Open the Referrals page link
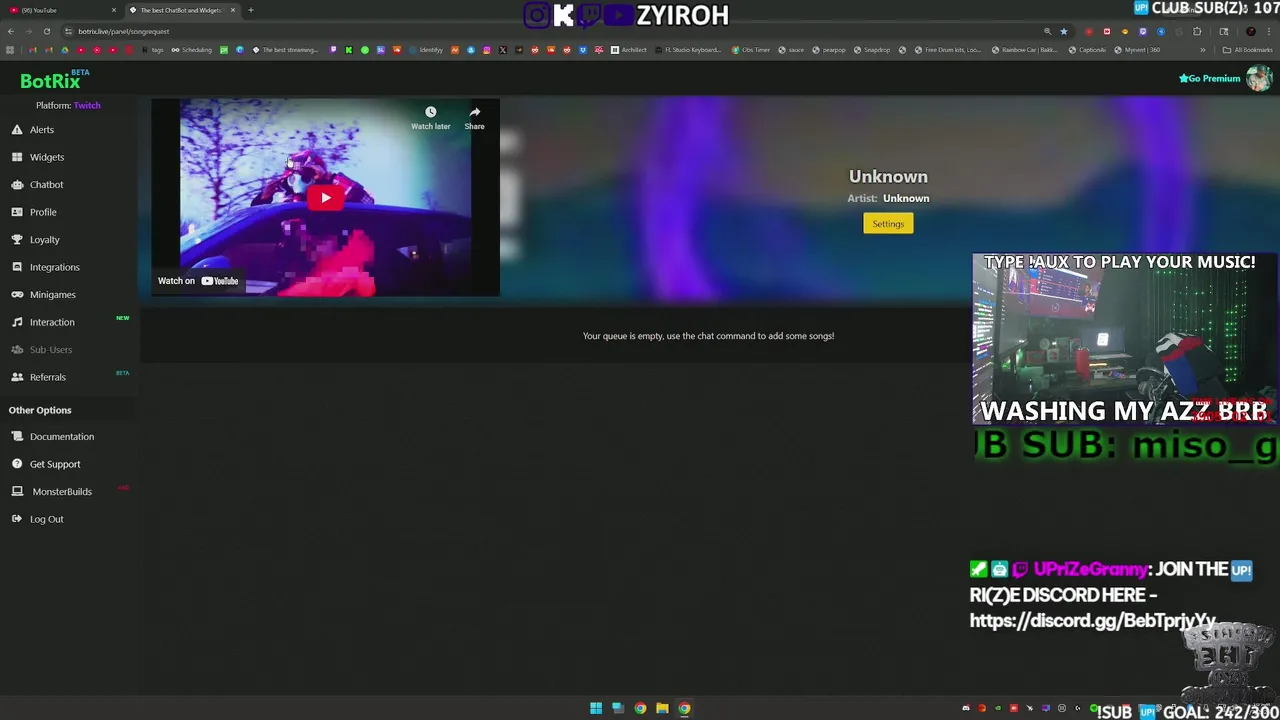The width and height of the screenshot is (1280, 720). 48,377
